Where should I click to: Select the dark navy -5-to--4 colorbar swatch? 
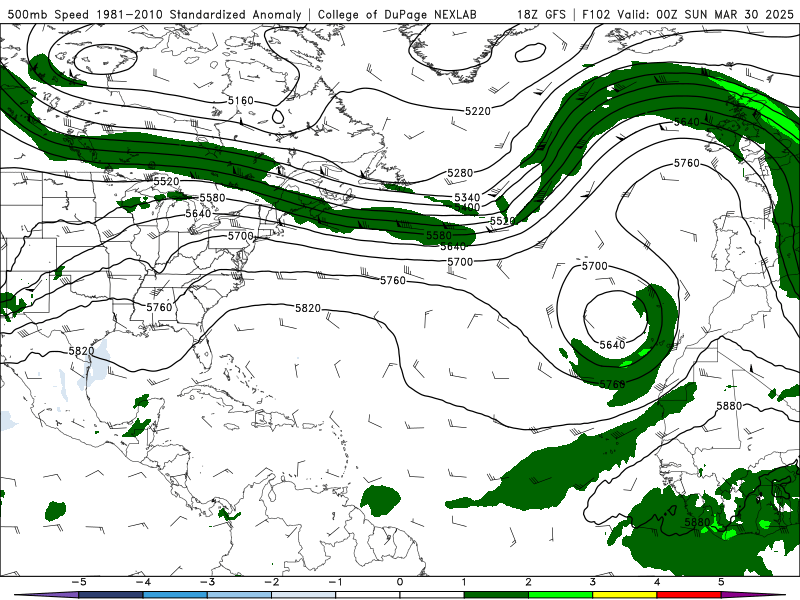pos(111,595)
